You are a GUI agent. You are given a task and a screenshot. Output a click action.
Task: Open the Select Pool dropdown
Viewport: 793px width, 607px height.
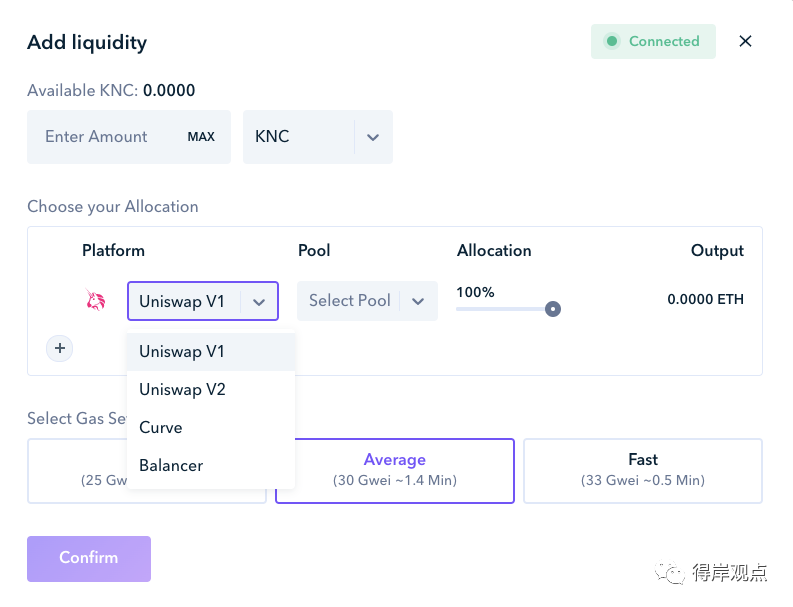click(x=367, y=301)
